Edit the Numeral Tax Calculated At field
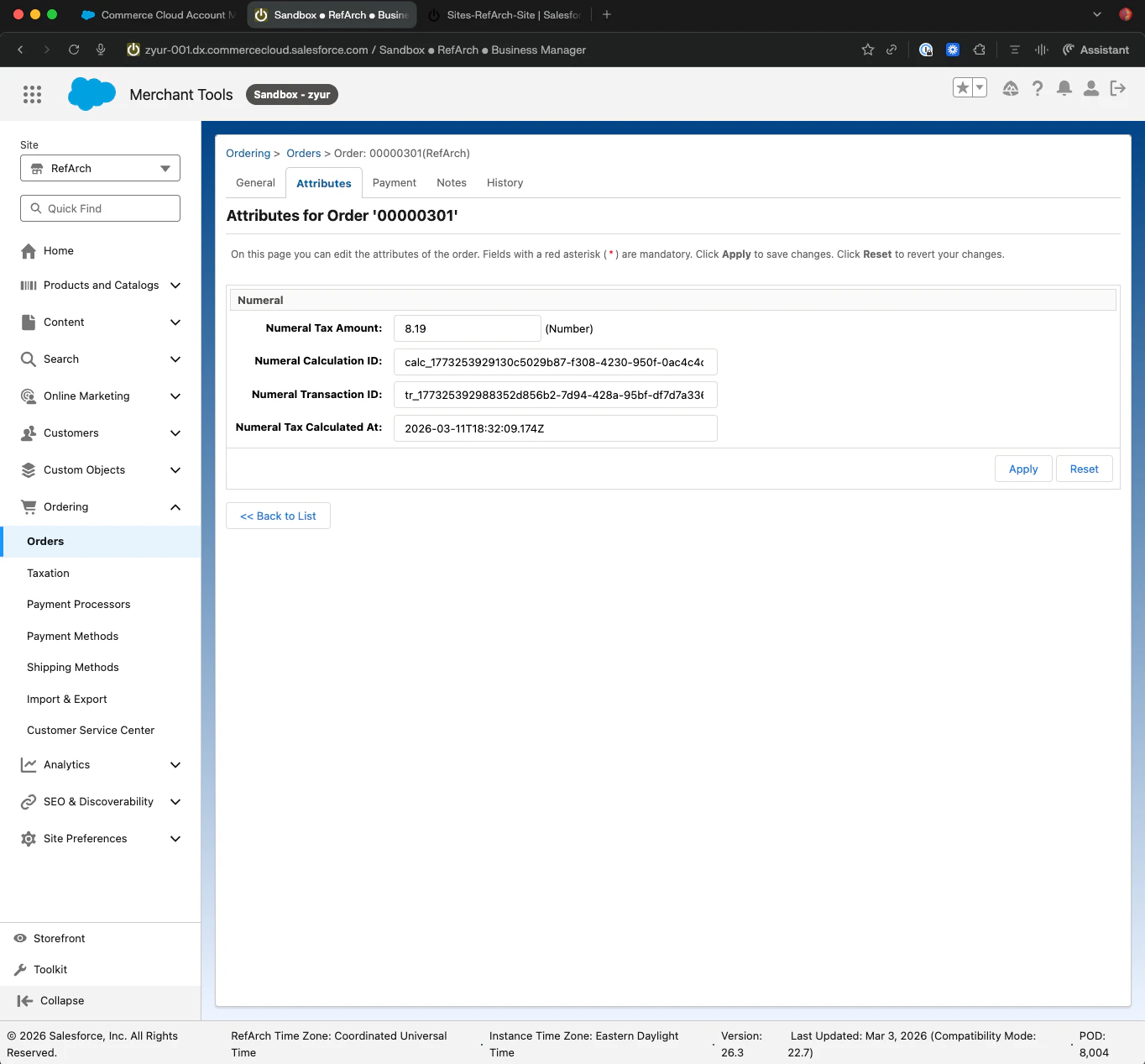Screen dimensions: 1145x1064 [x=556, y=428]
